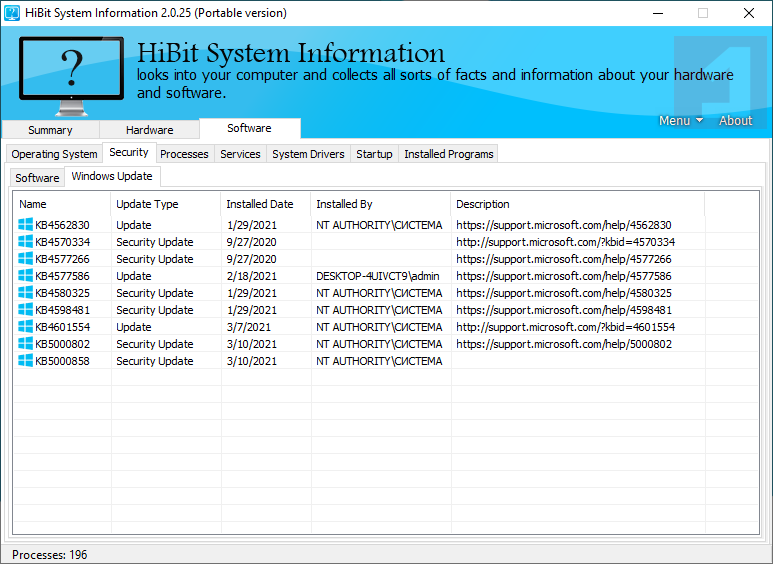Open the Operating System tab

tap(54, 154)
